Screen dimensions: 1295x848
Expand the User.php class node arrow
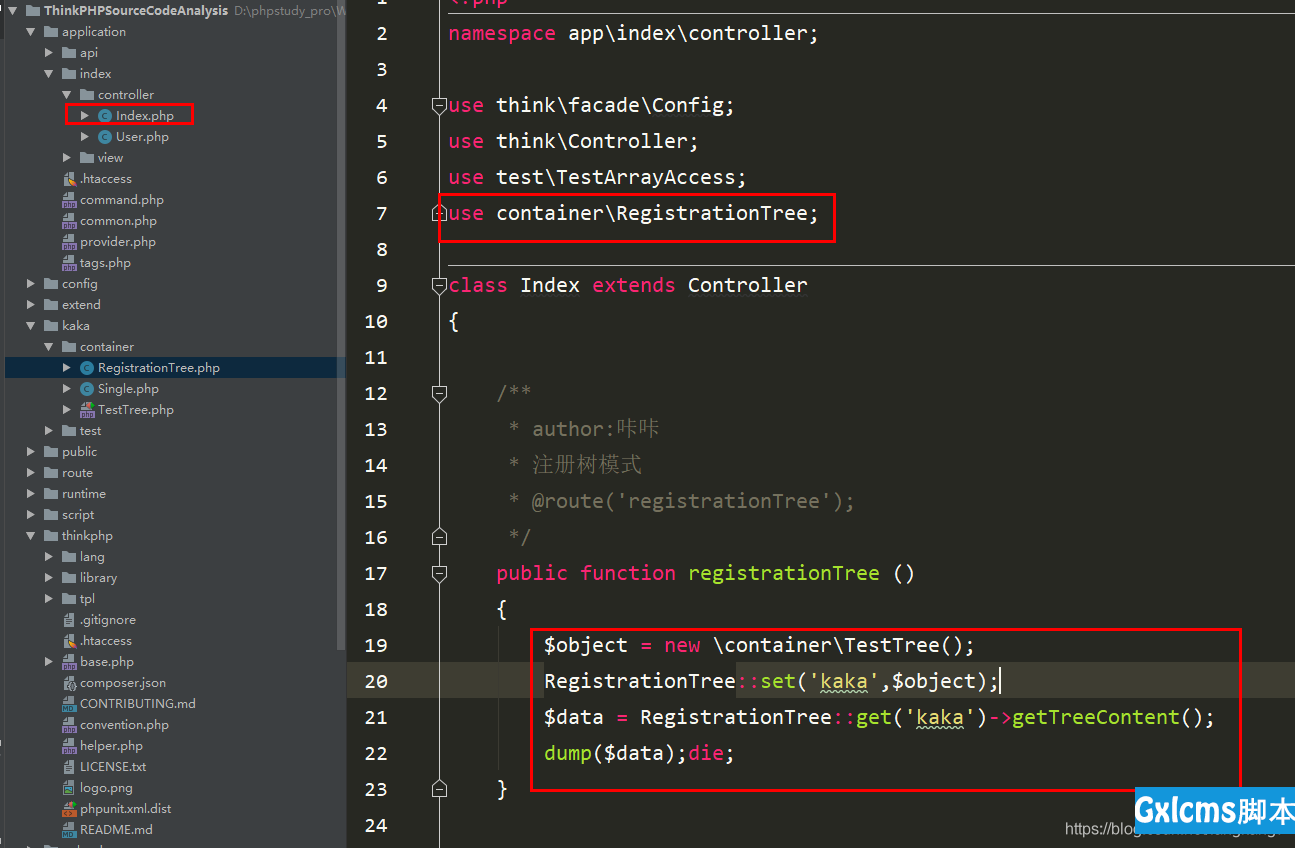85,137
